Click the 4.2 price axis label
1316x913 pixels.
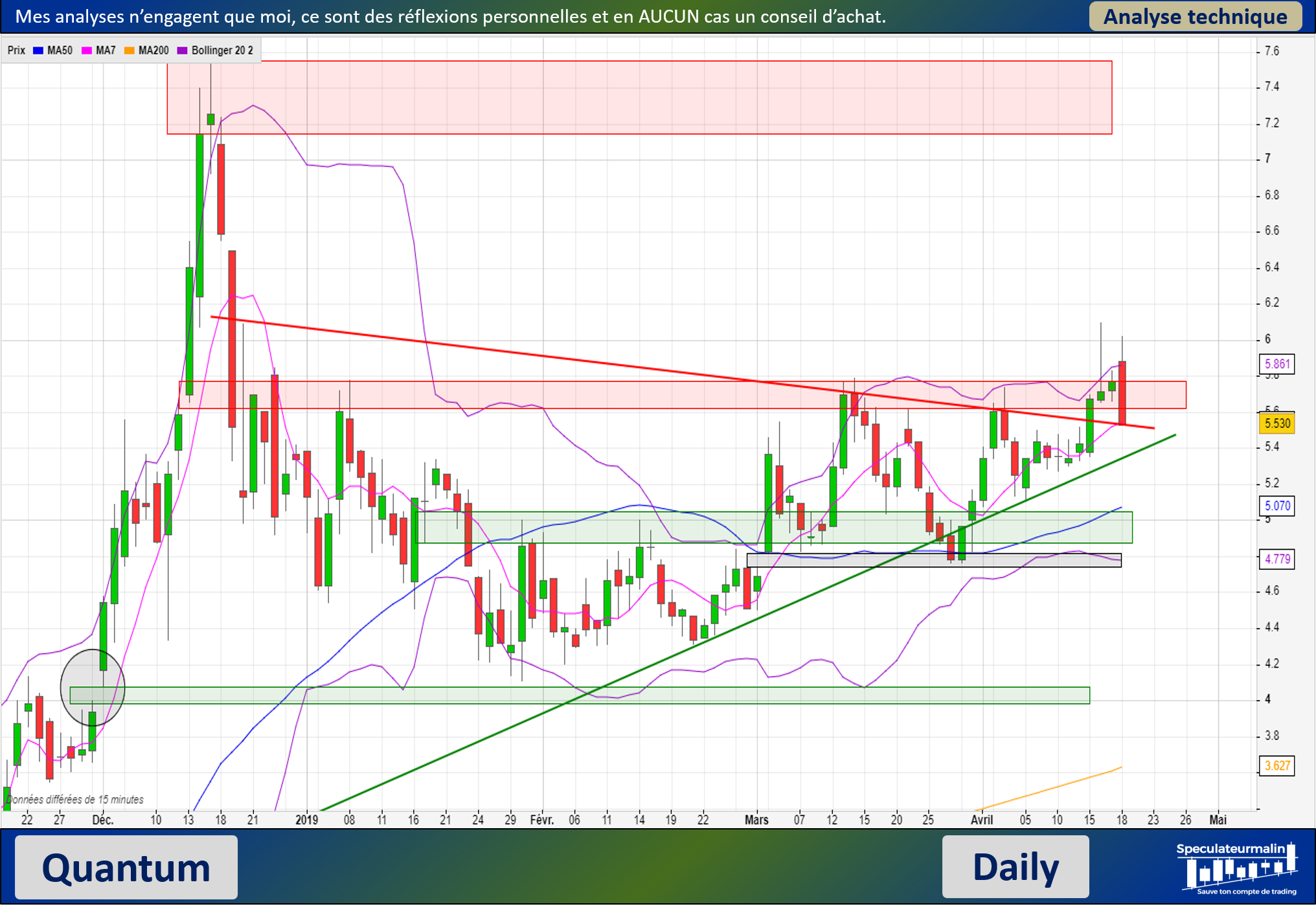(x=1272, y=664)
